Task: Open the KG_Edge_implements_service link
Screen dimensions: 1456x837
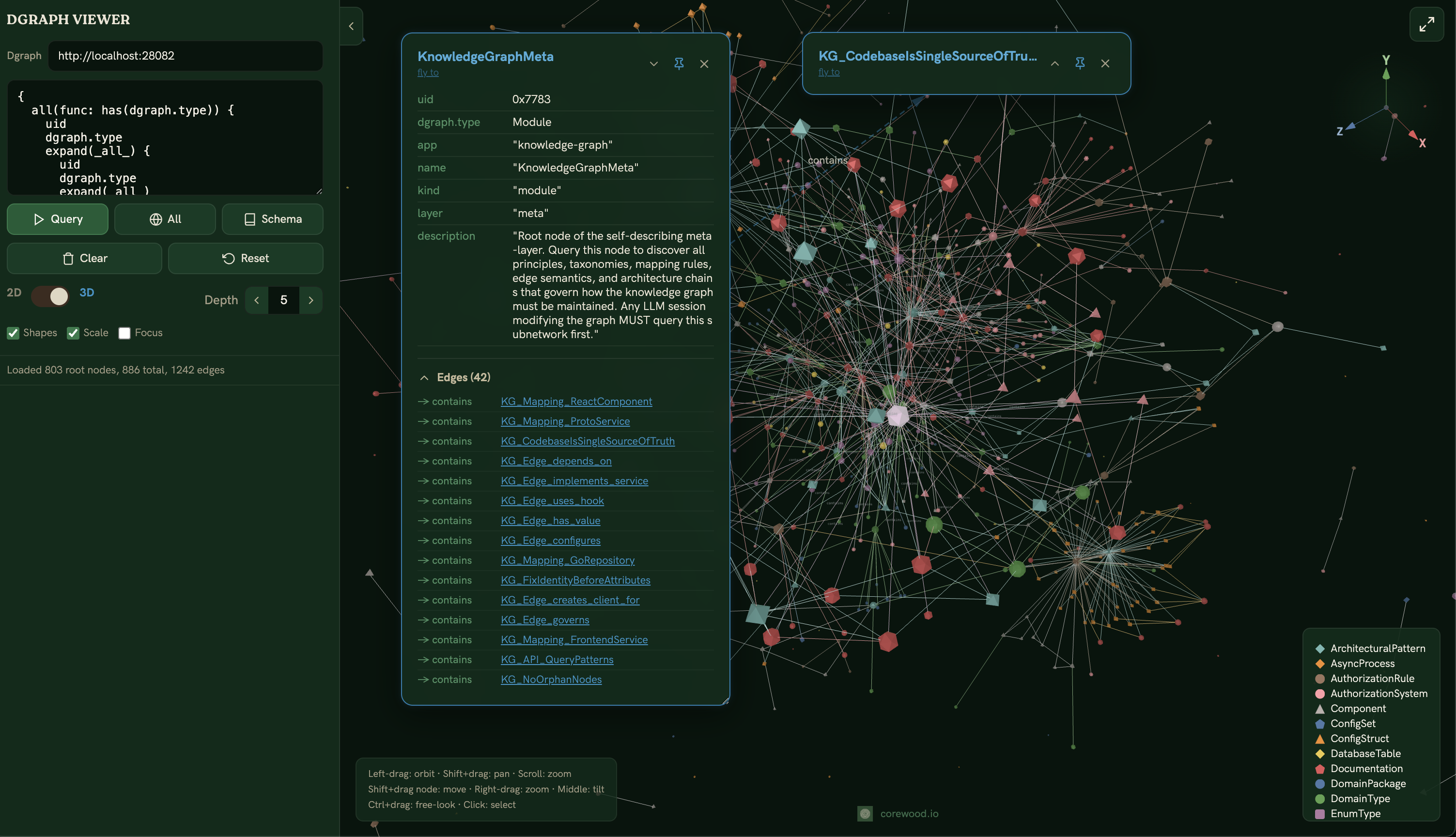Action: tap(574, 480)
